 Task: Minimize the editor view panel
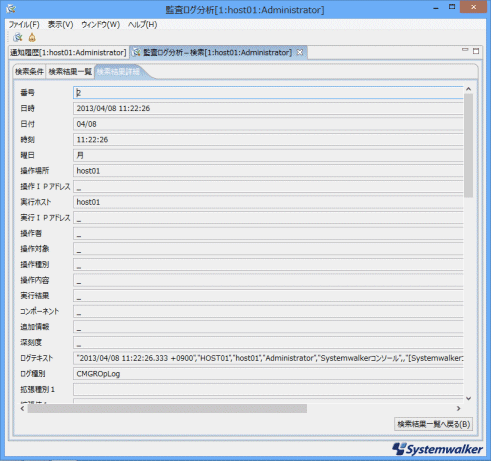click(465, 50)
